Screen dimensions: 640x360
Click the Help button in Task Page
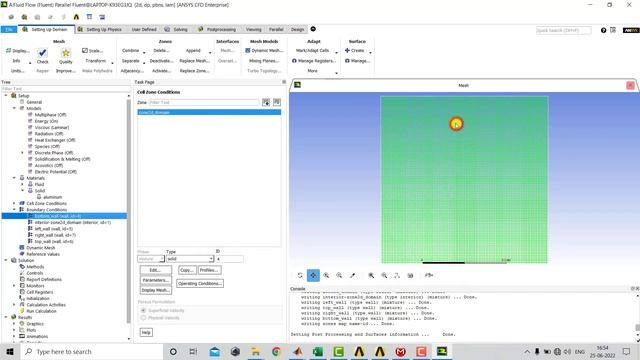pyautogui.click(x=146, y=332)
